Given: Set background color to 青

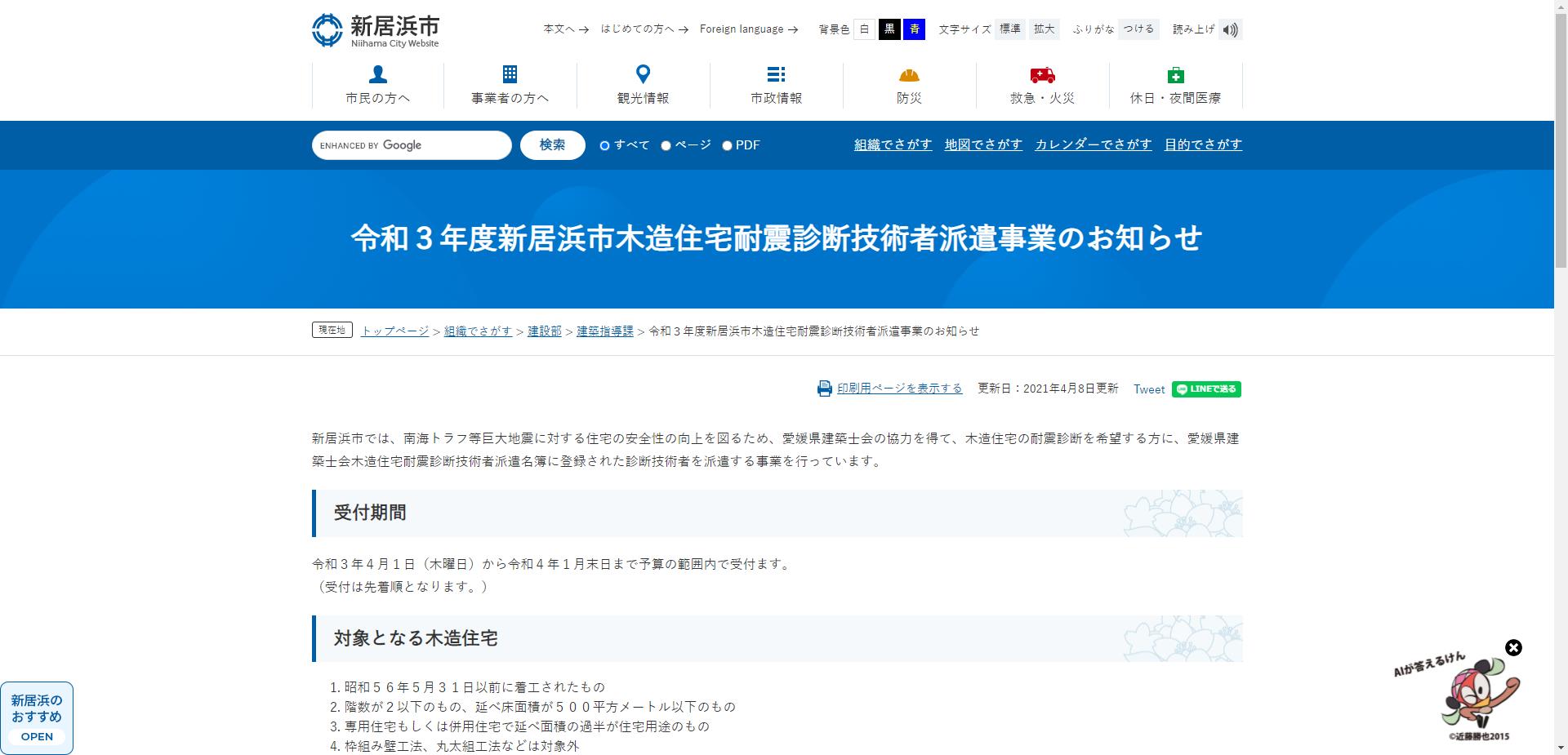Looking at the screenshot, I should coord(914,29).
